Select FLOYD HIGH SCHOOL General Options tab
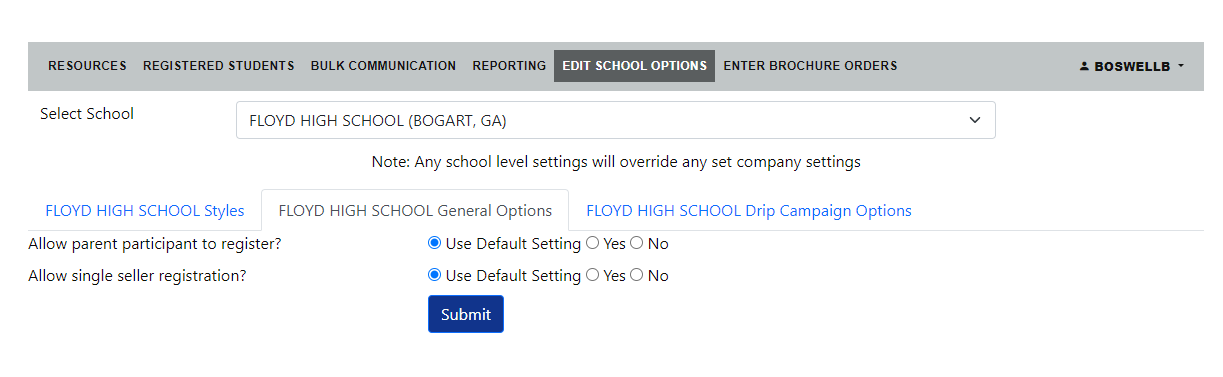The height and width of the screenshot is (377, 1223). 415,211
